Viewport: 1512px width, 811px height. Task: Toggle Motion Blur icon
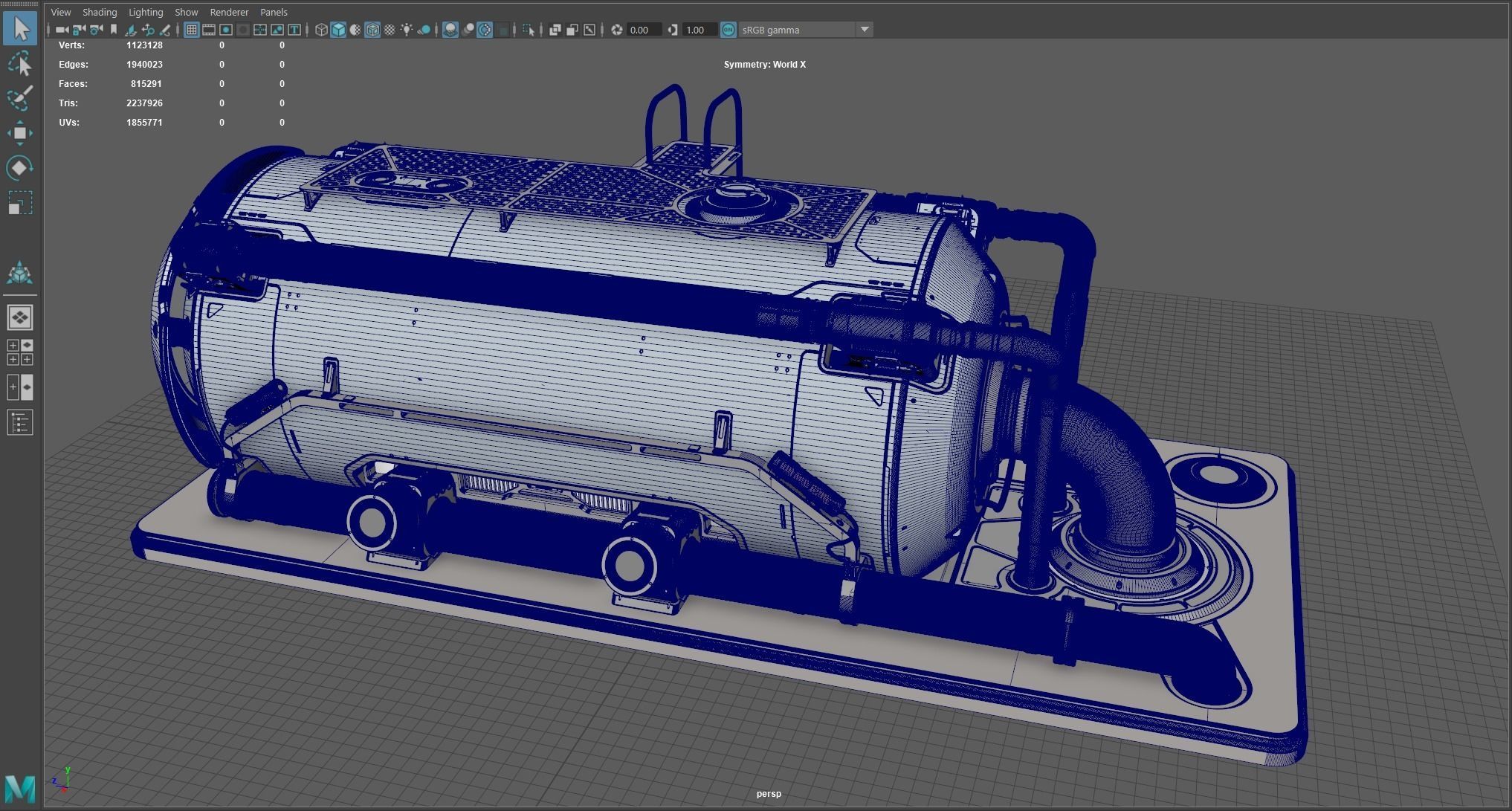tap(468, 30)
